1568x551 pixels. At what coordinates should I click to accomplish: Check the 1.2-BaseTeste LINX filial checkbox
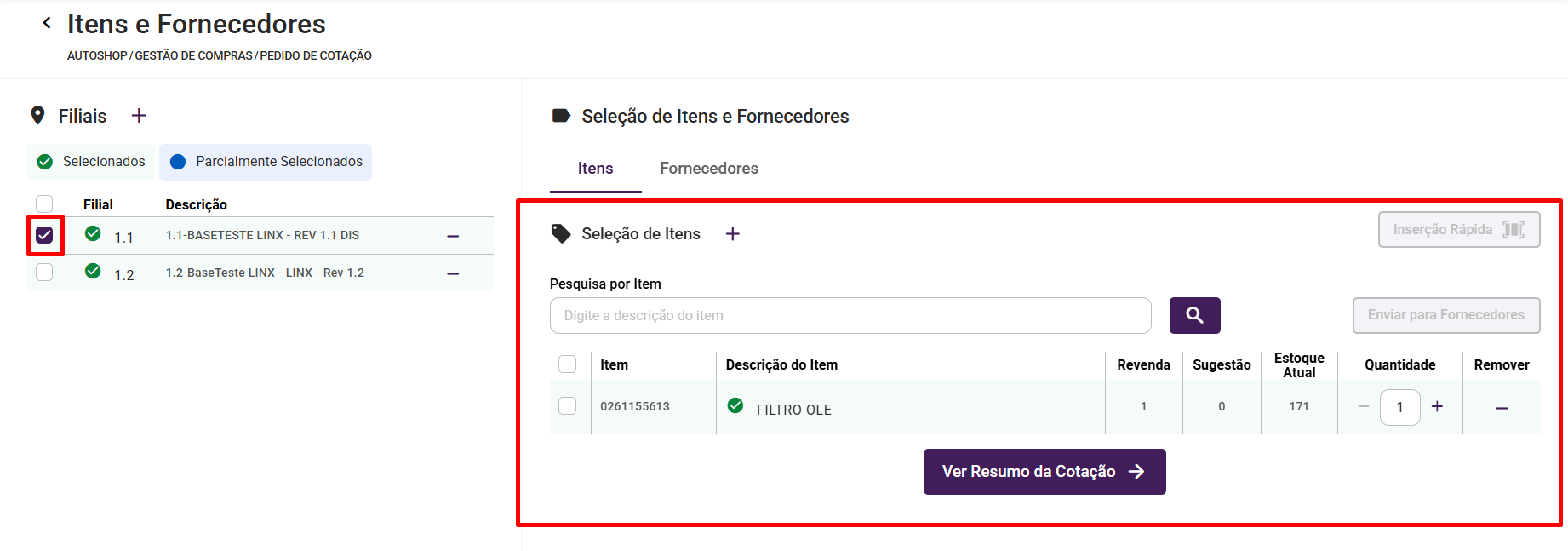[x=44, y=272]
